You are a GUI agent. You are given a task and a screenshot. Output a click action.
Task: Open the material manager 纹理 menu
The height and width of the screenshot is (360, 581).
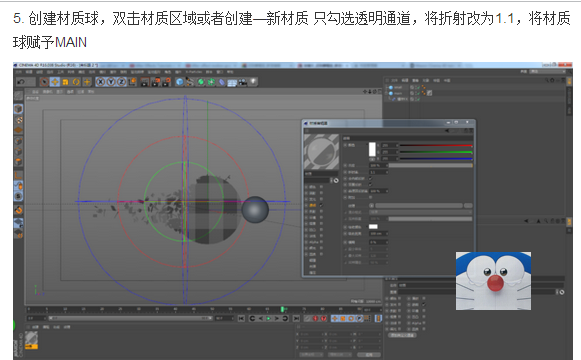67,327
